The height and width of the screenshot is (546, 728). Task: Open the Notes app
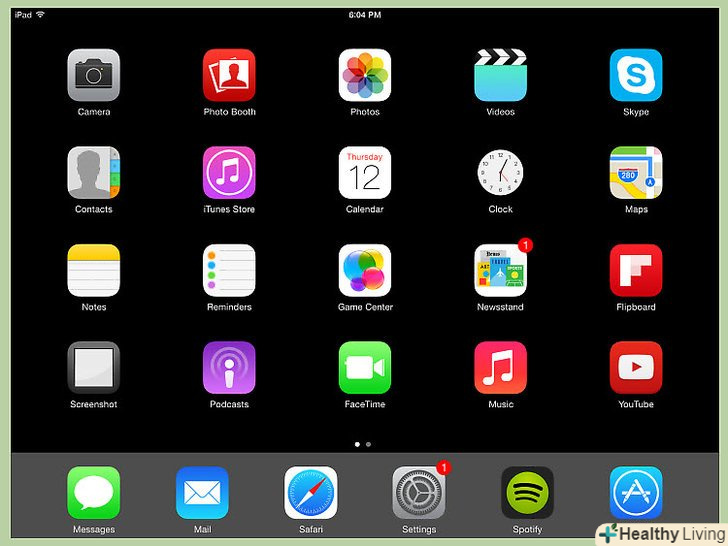point(93,270)
